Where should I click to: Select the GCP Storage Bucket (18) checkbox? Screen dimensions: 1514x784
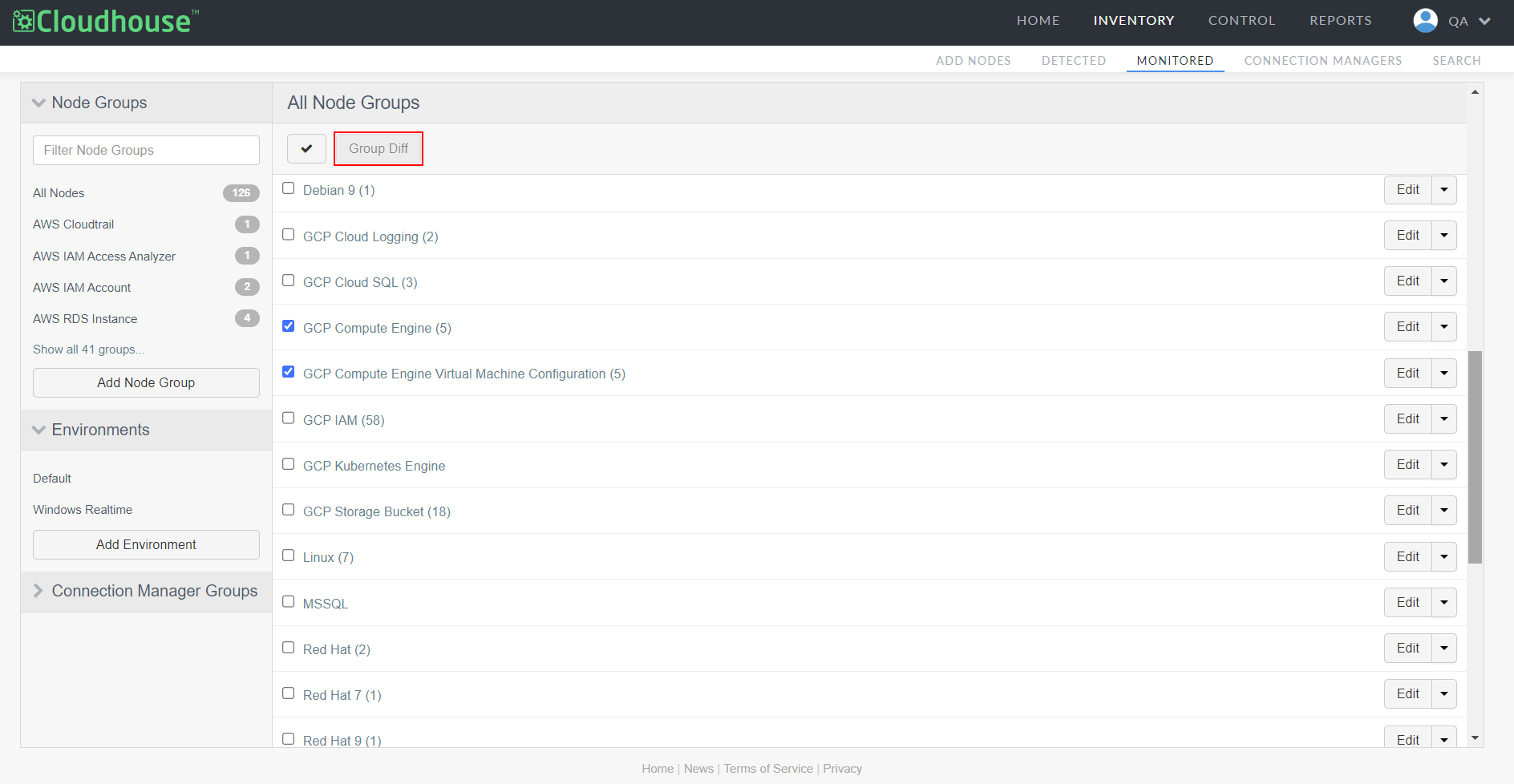[x=289, y=510]
